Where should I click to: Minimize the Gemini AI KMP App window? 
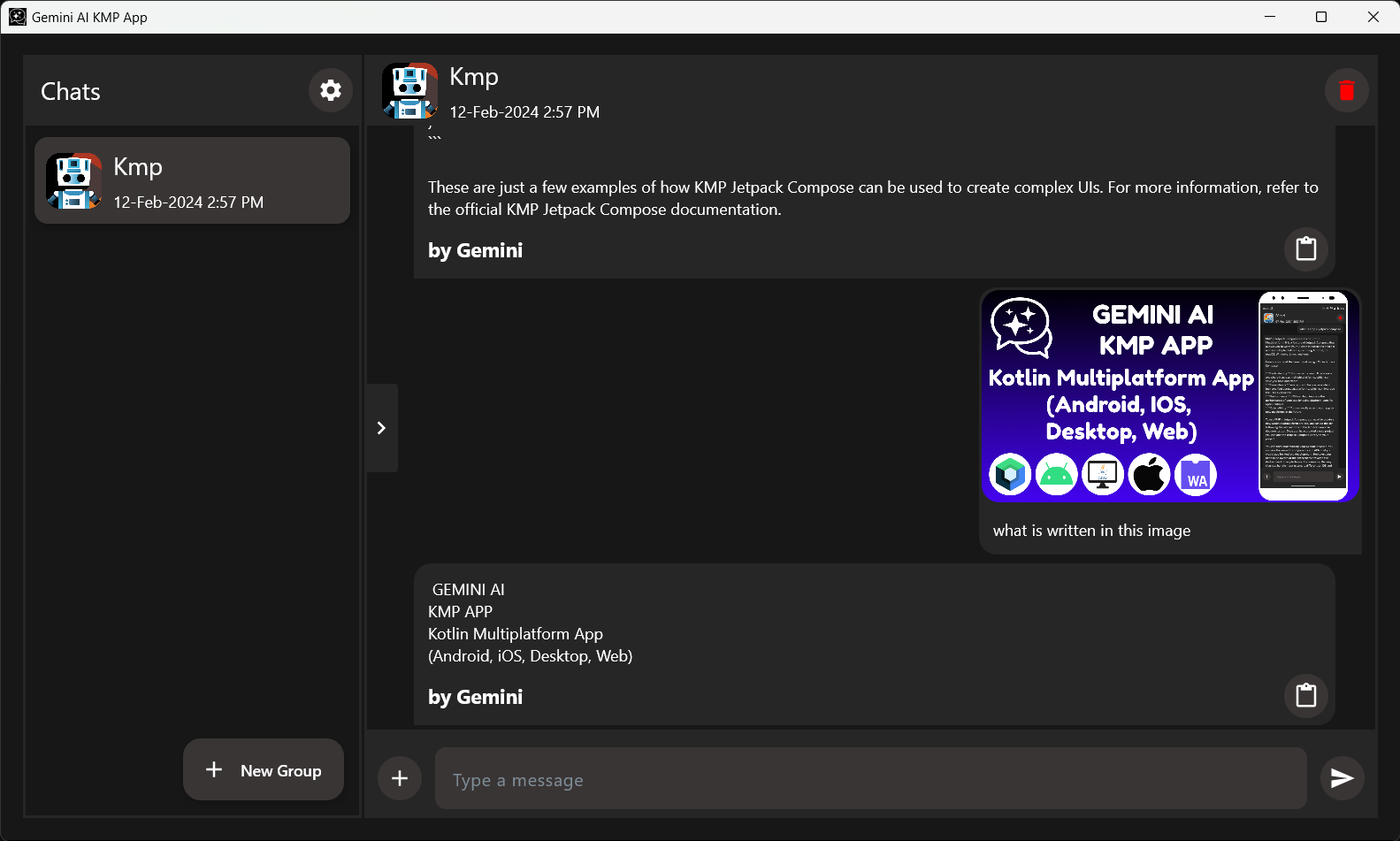(1270, 17)
